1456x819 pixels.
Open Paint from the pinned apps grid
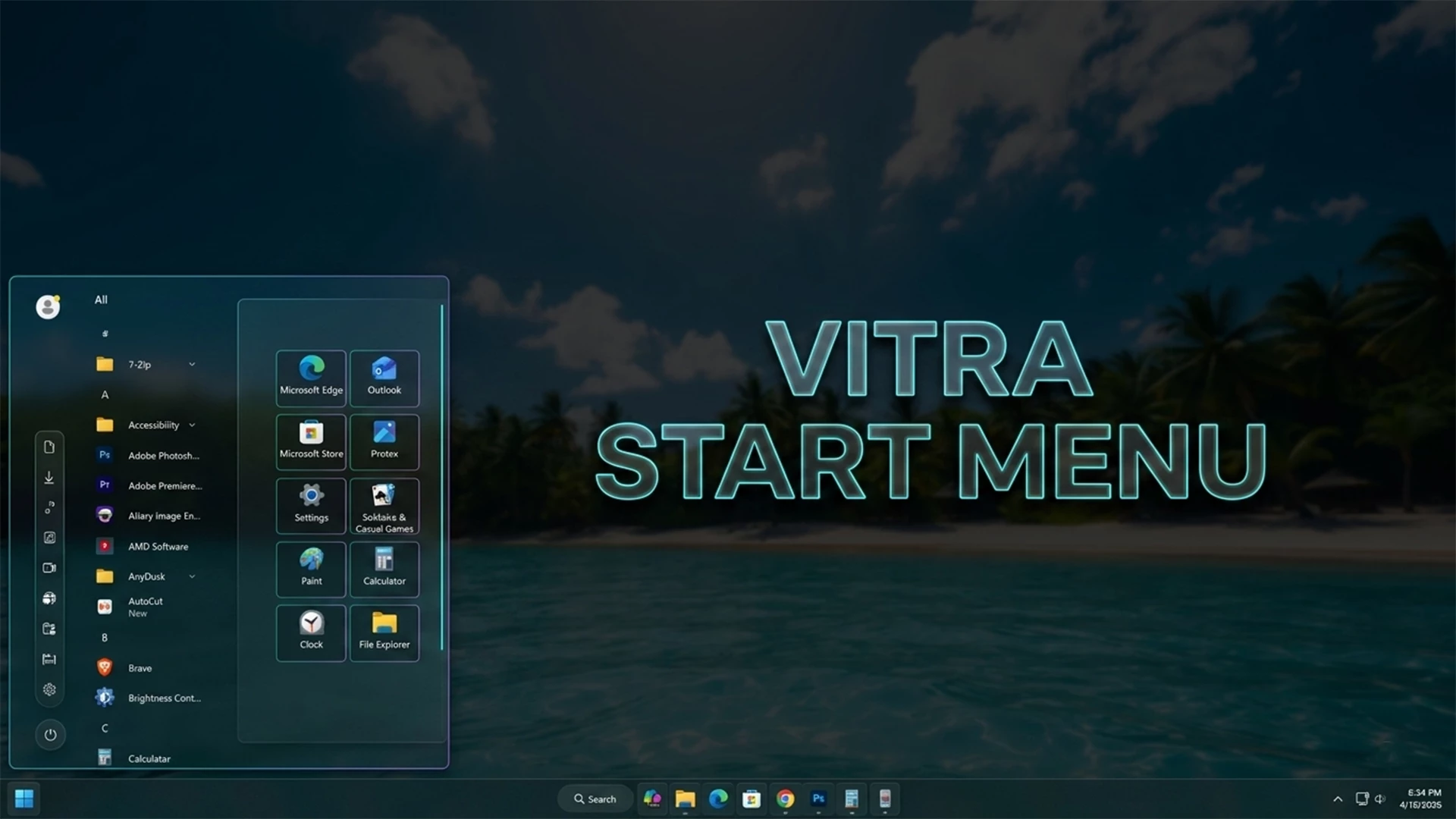[x=311, y=569]
